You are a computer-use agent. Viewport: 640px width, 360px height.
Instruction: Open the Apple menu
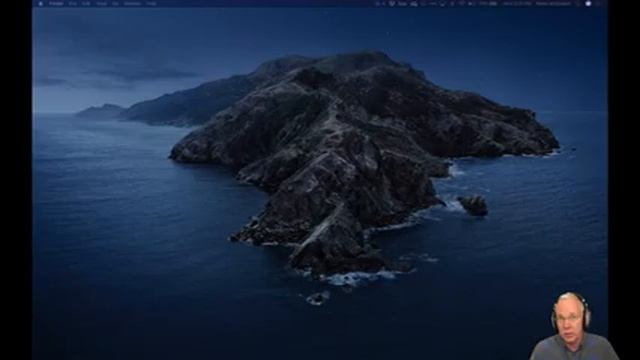click(x=40, y=3)
